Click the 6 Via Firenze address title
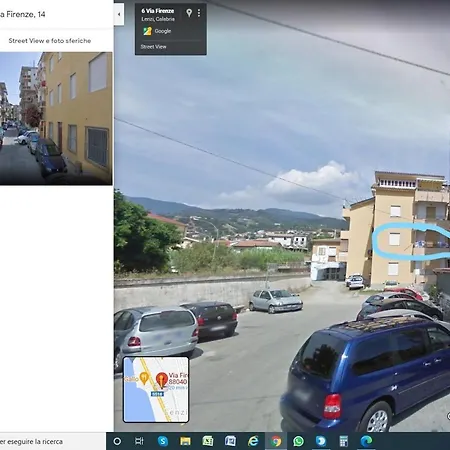Image resolution: width=450 pixels, height=450 pixels. (x=158, y=11)
